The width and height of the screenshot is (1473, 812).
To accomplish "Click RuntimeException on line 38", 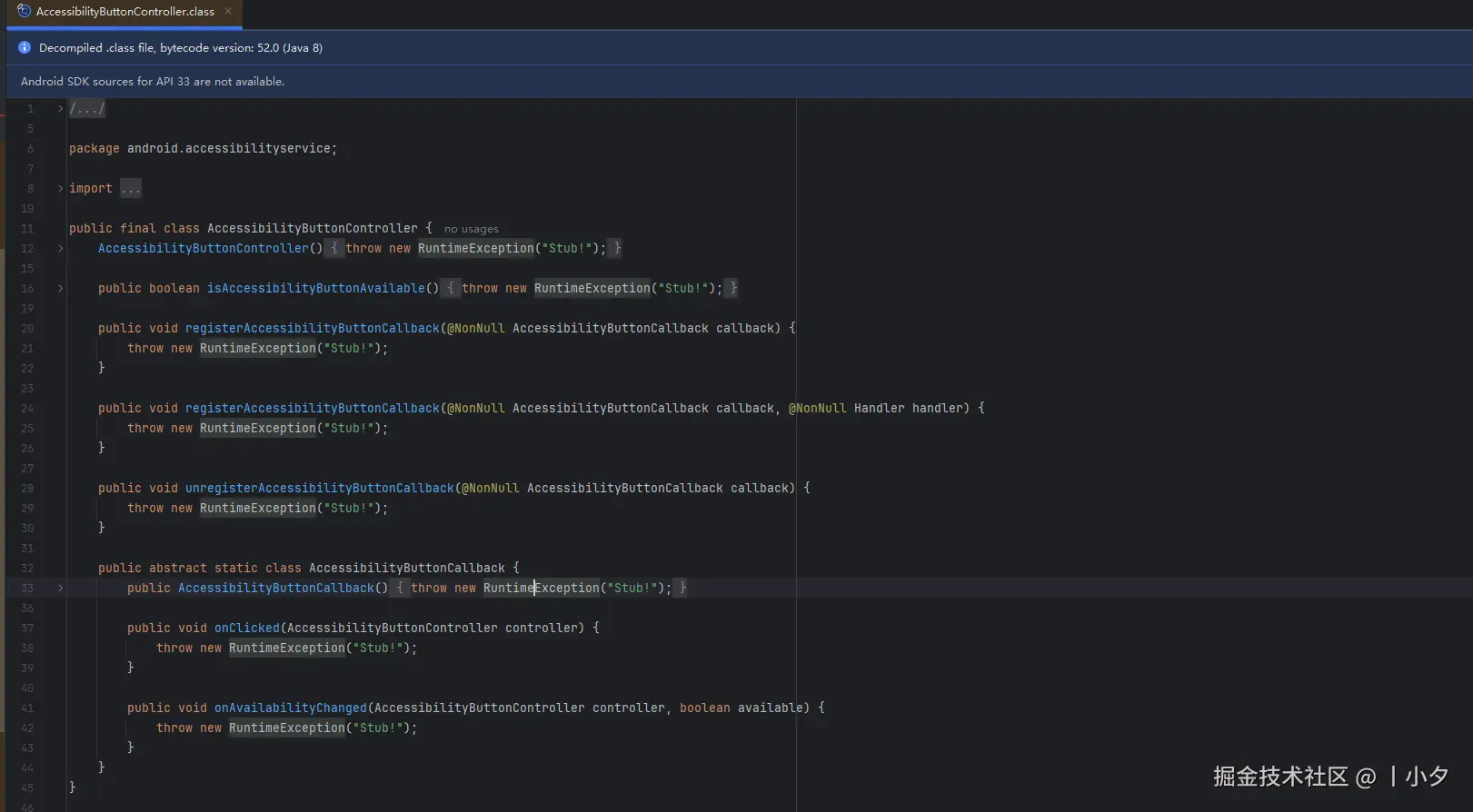I will pos(287,649).
